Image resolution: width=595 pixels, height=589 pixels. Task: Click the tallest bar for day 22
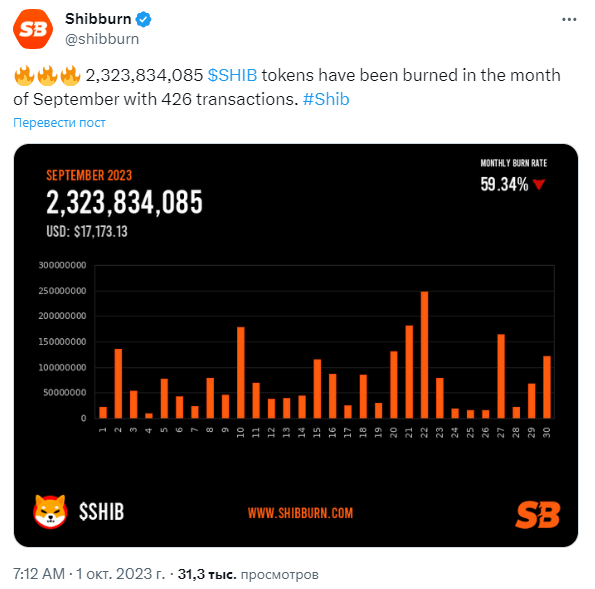(x=424, y=354)
